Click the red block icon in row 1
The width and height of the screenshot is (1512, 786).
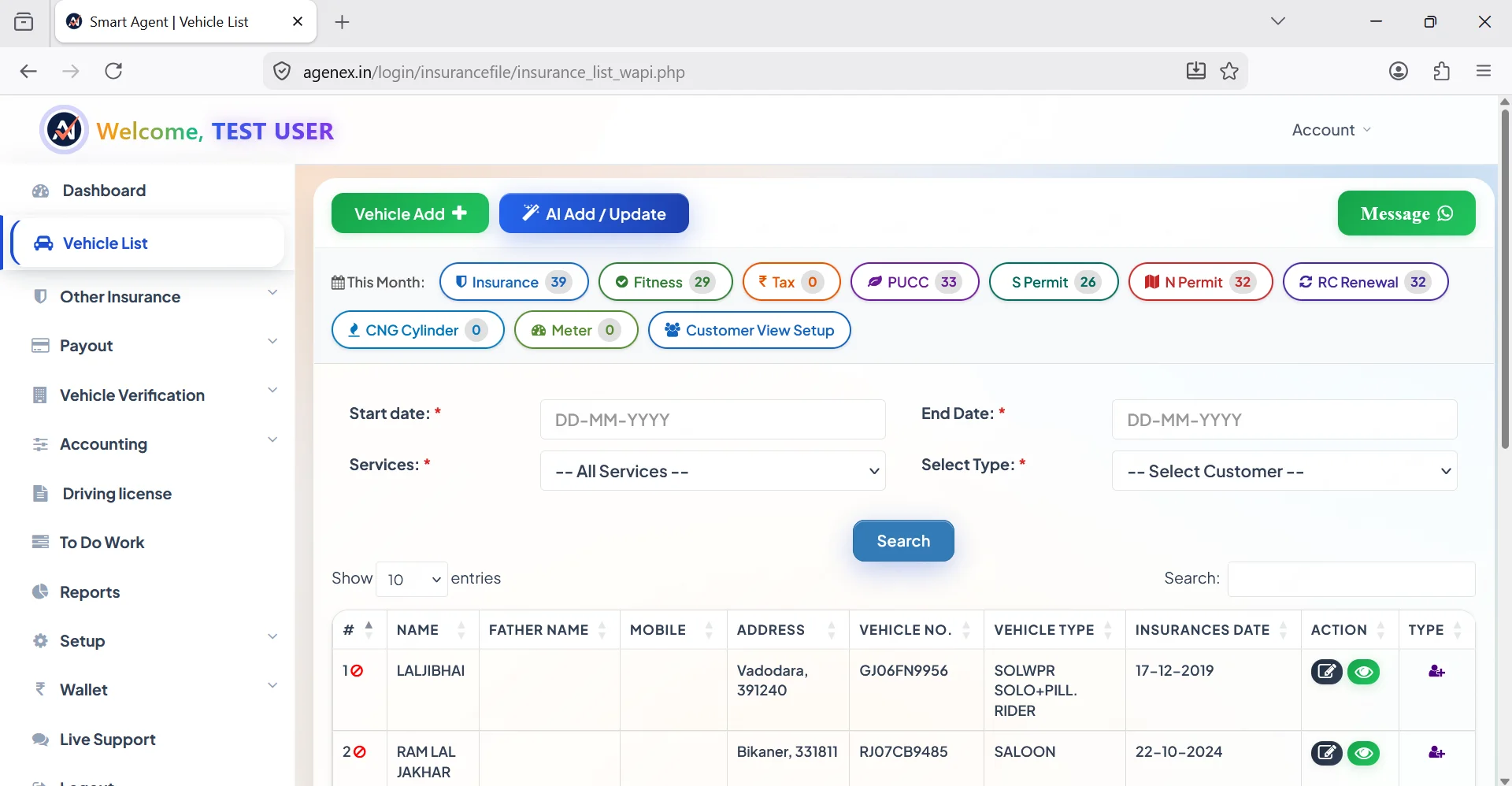pyautogui.click(x=357, y=671)
